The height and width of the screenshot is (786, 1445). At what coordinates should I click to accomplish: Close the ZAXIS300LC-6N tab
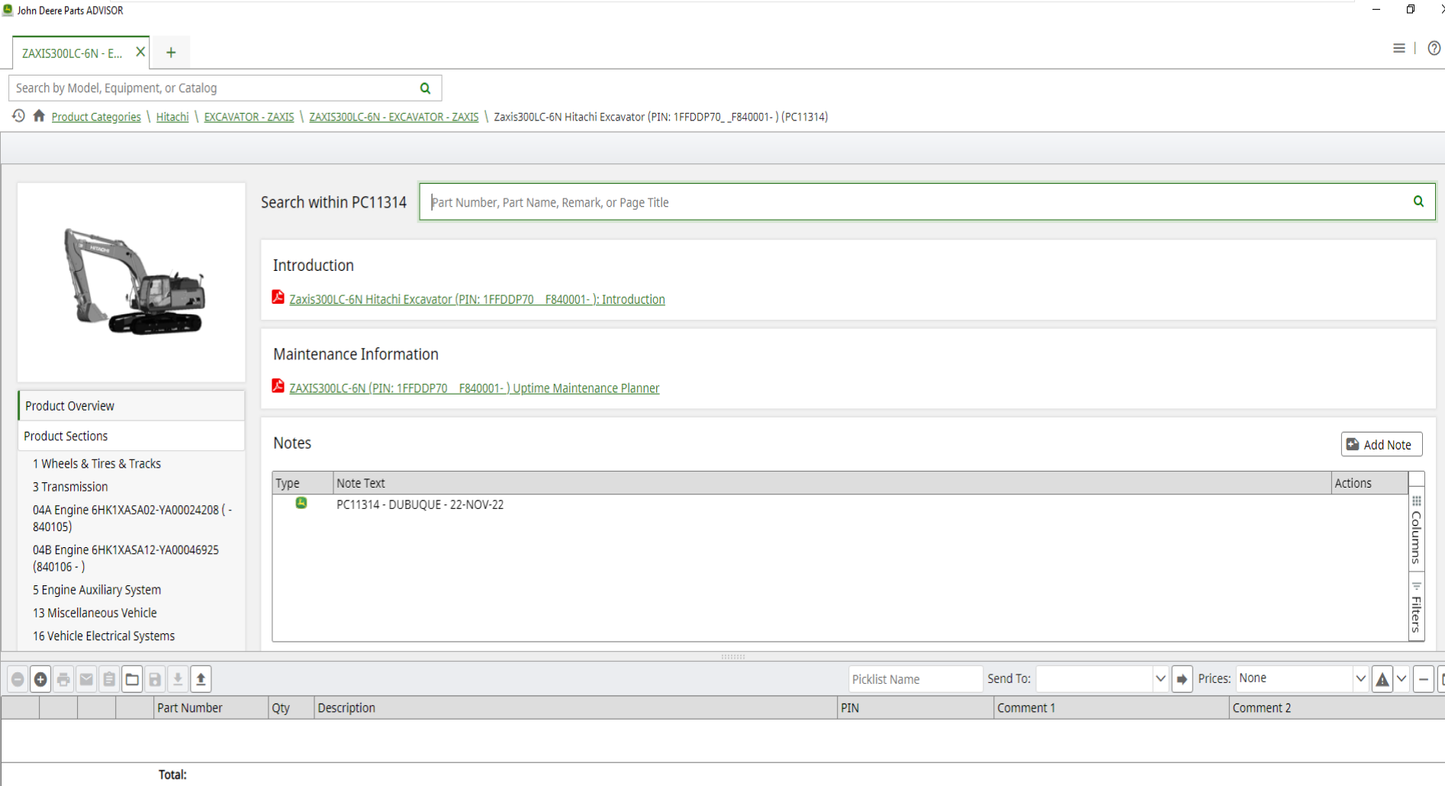140,52
